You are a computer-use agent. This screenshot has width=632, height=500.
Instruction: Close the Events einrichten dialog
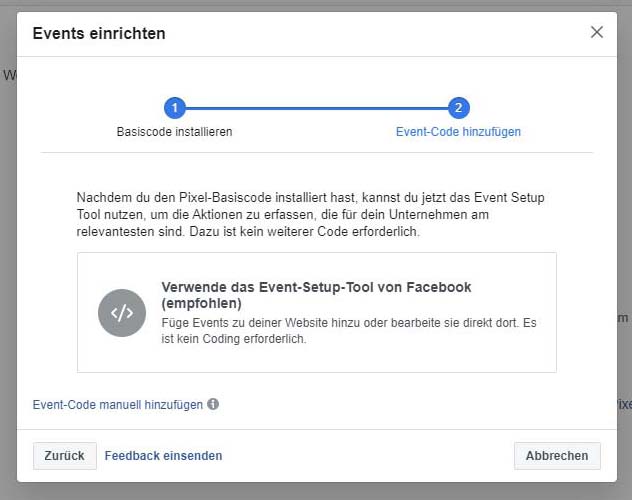click(597, 32)
